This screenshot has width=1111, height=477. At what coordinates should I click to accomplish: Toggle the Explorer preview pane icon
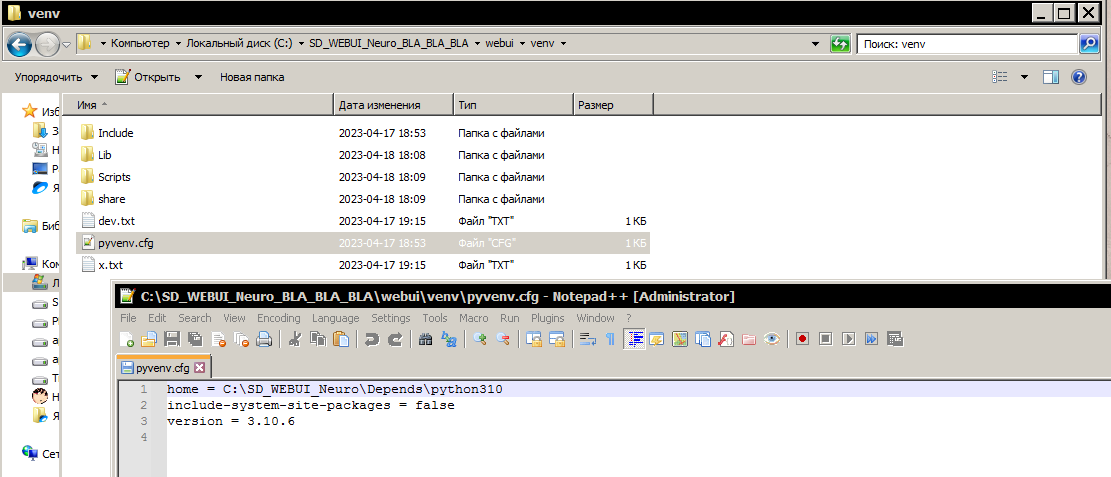tap(1051, 77)
